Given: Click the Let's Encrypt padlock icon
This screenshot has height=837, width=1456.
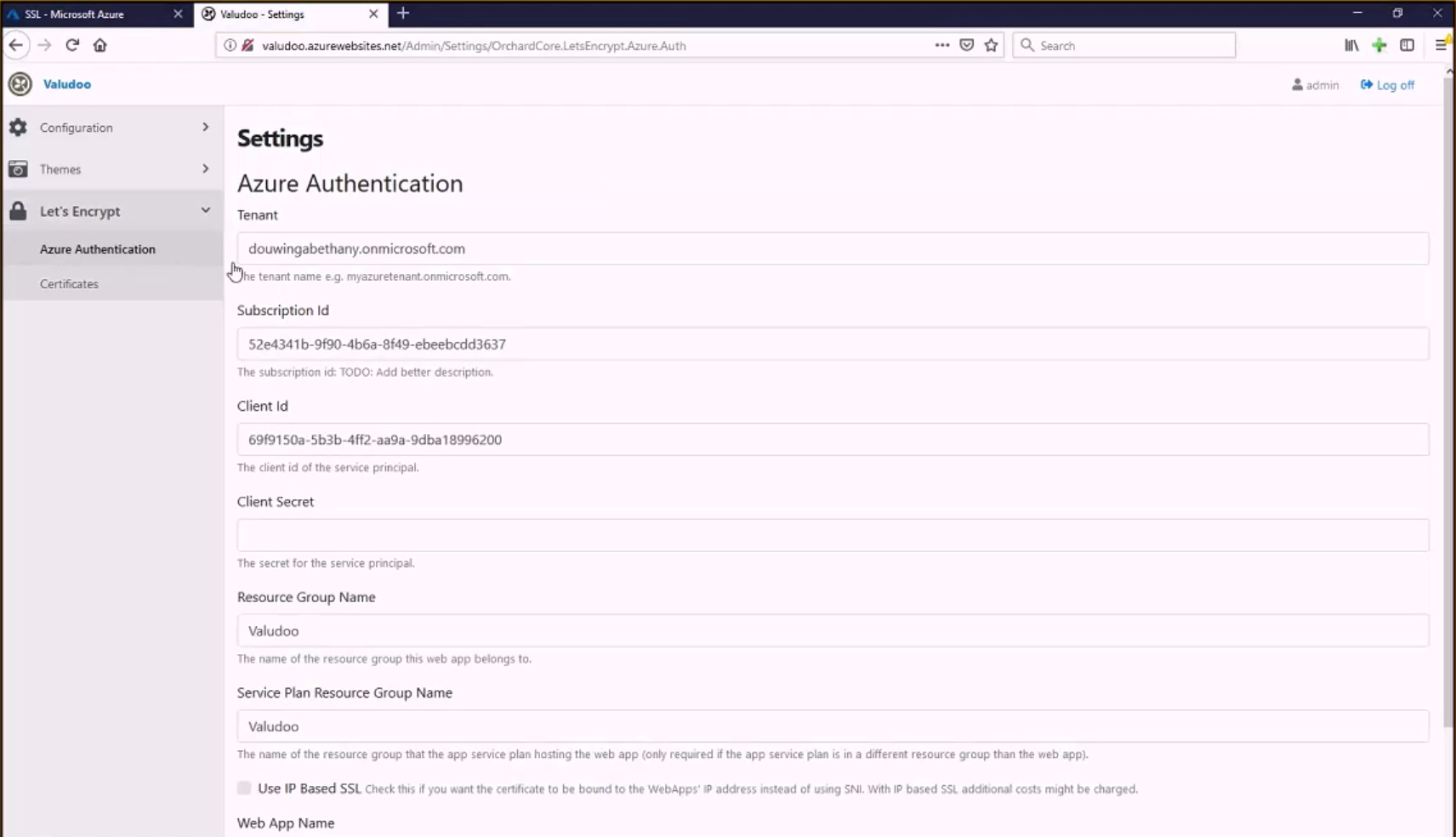Looking at the screenshot, I should 18,211.
